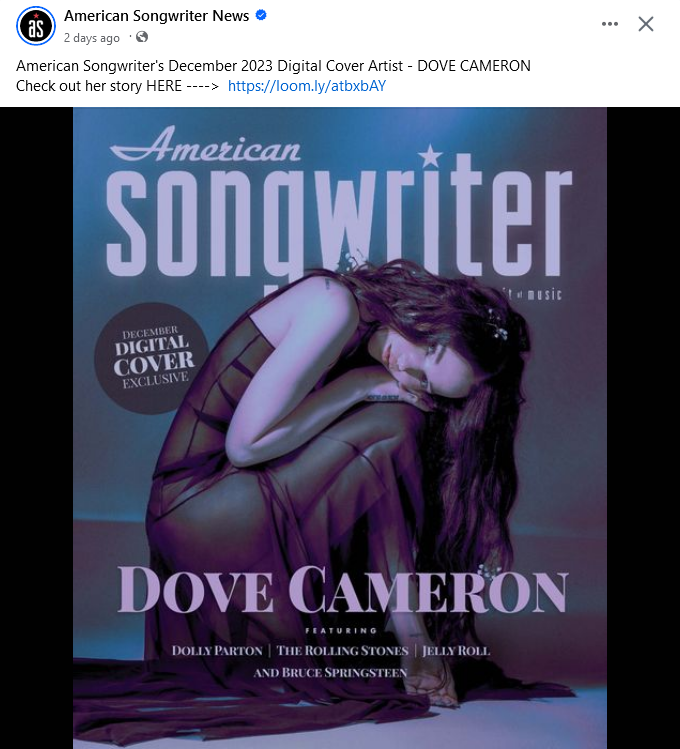680x749 pixels.
Task: Open the loom.ly/atbxbAY story link
Action: tap(307, 86)
